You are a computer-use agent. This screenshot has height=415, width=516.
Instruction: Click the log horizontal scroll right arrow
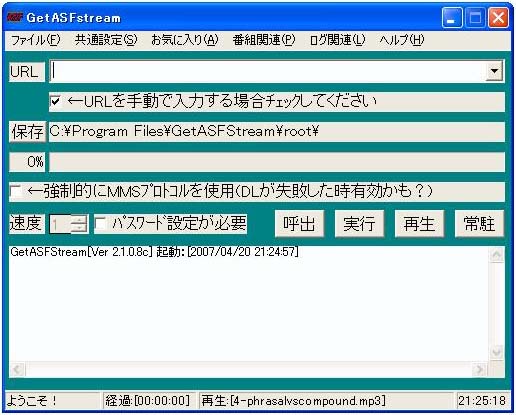coord(479,369)
